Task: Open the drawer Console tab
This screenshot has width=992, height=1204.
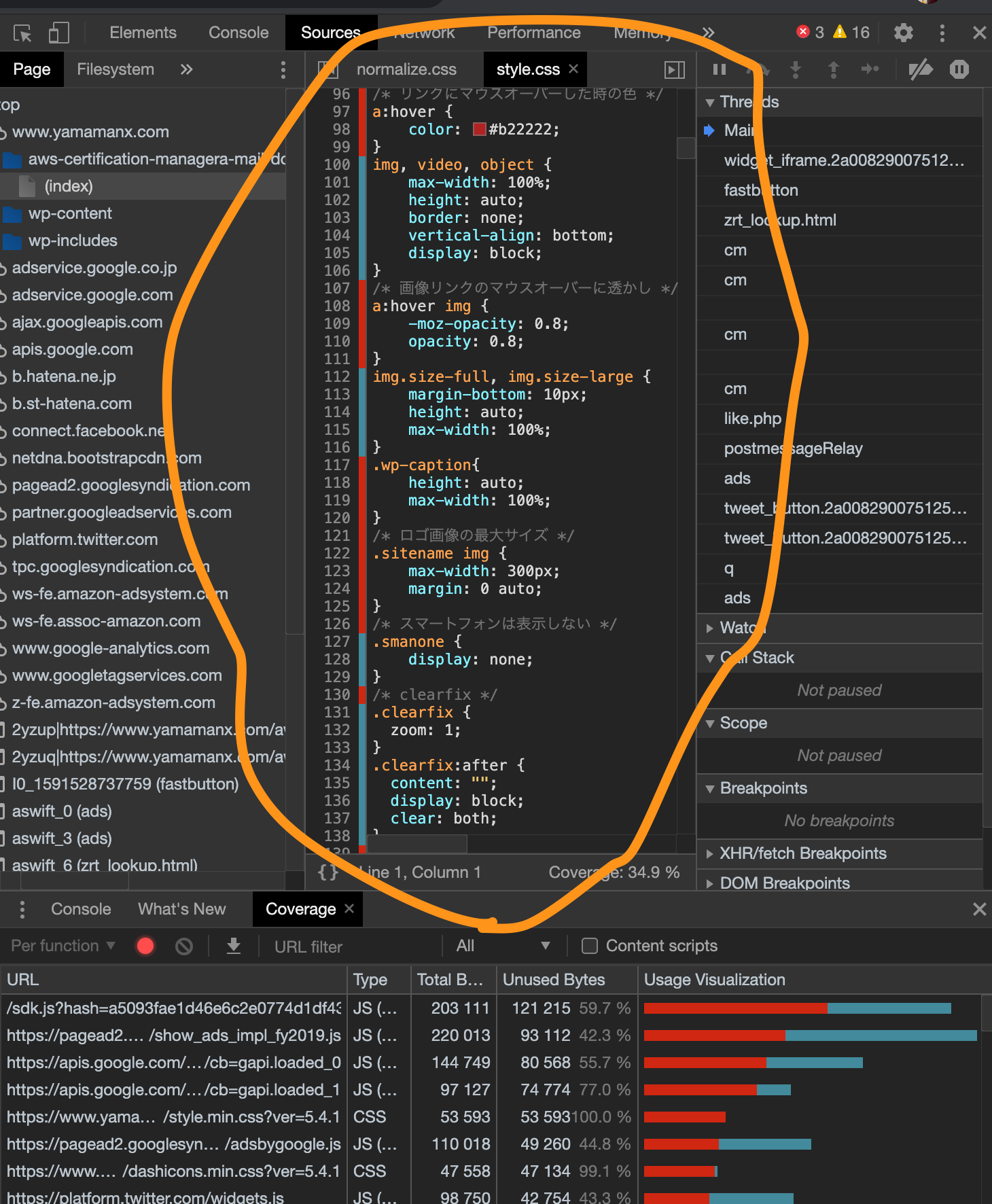Action: point(81,909)
